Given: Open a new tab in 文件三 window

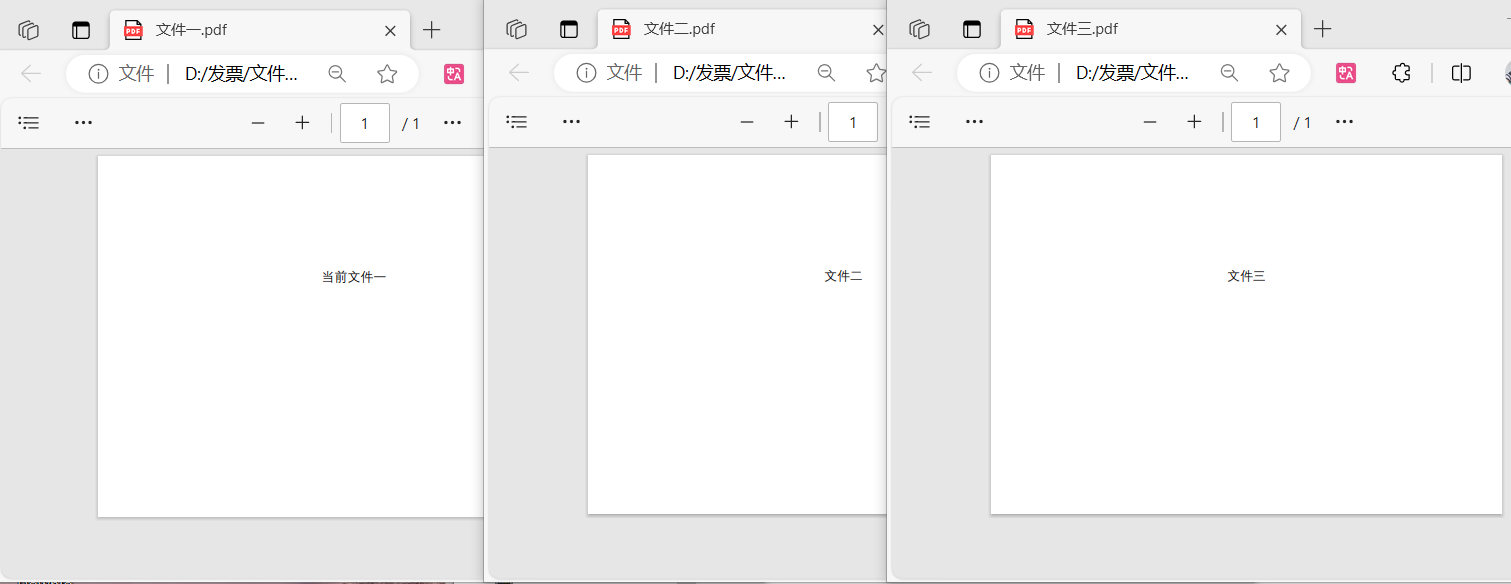Looking at the screenshot, I should pyautogui.click(x=1322, y=29).
